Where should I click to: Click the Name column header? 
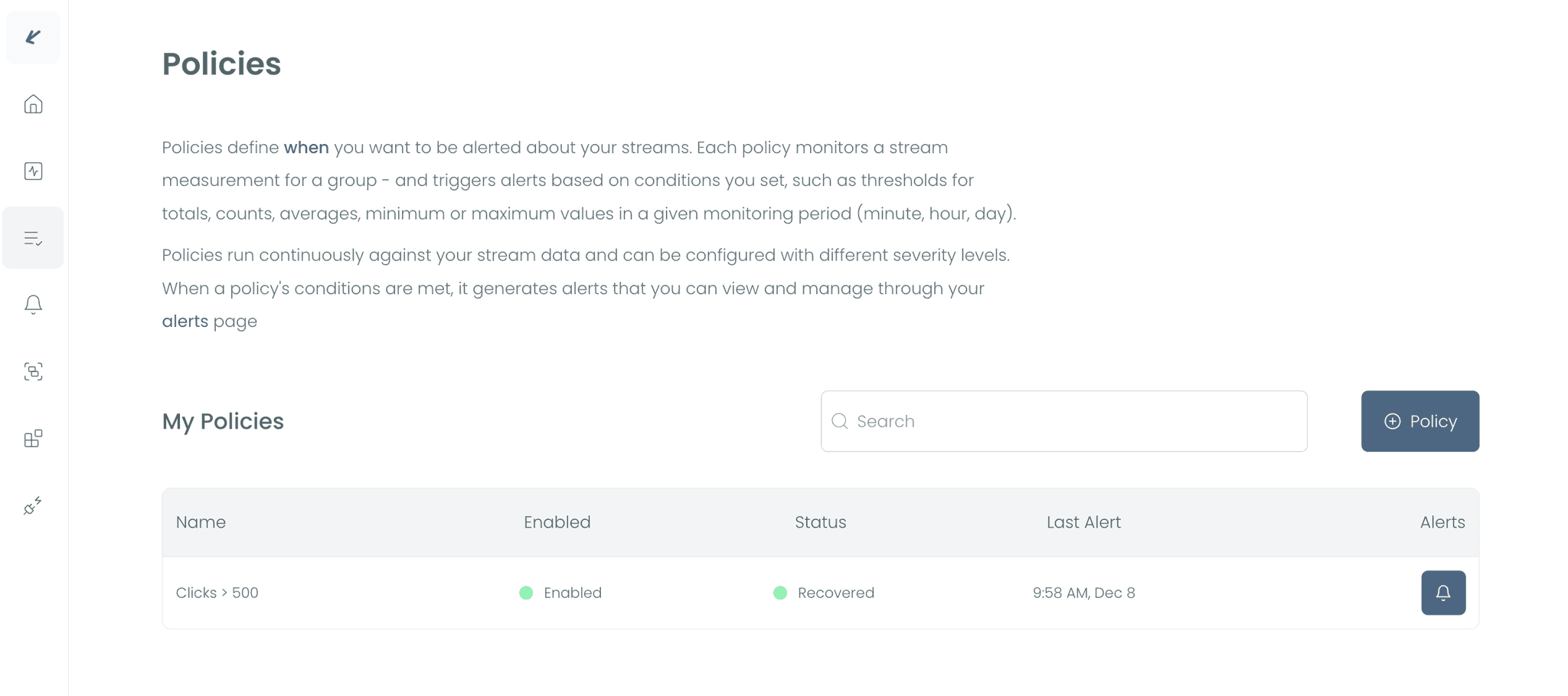[x=201, y=522]
